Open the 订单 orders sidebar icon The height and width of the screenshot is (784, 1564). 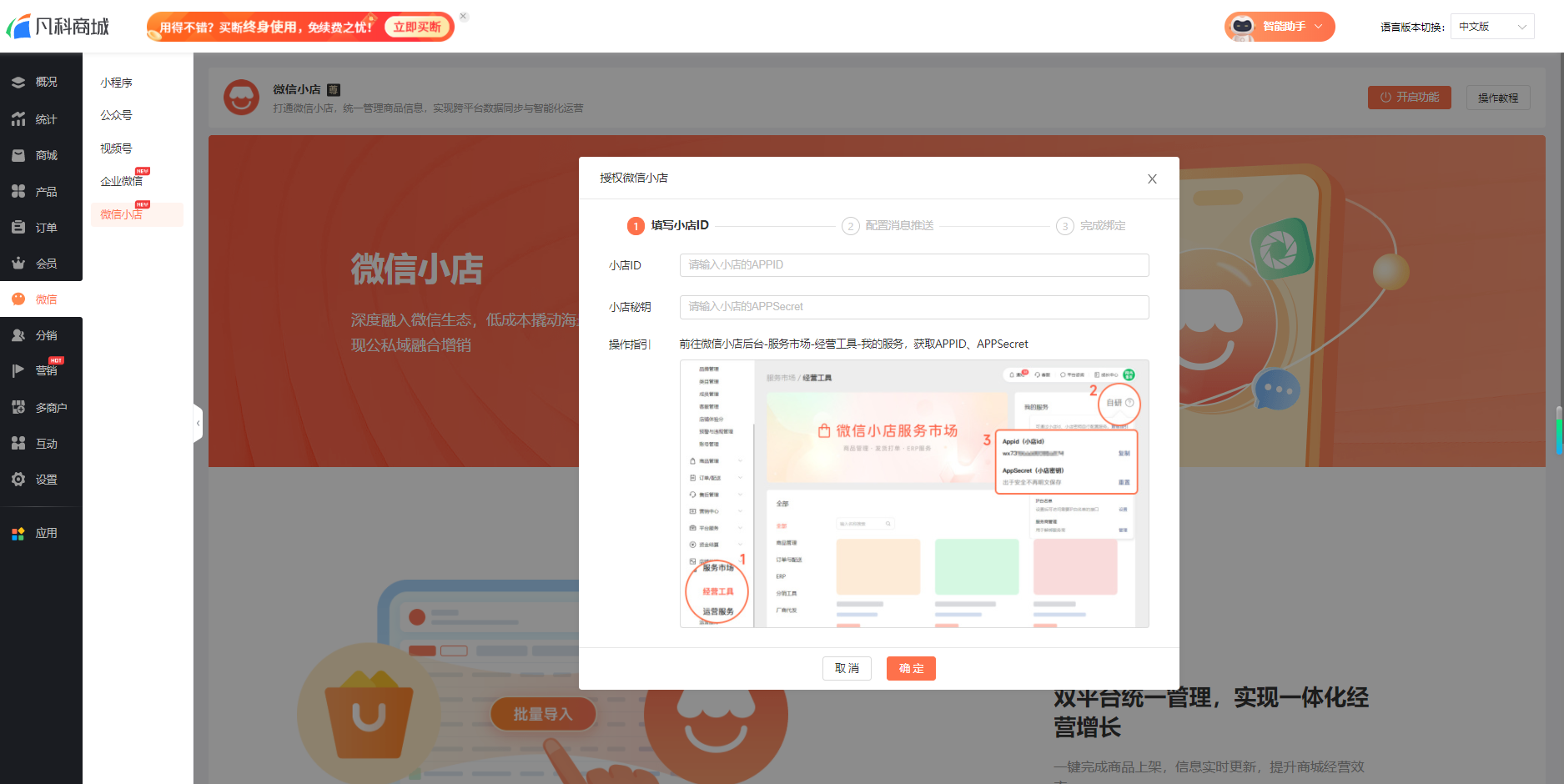18,227
